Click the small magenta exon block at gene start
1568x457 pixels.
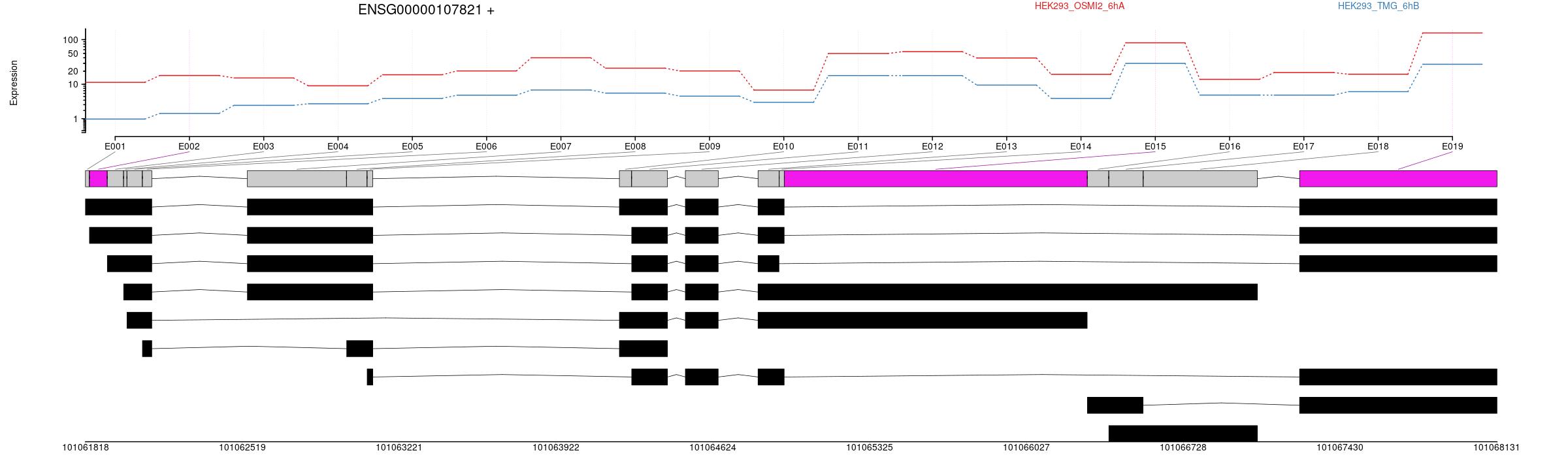tap(98, 179)
